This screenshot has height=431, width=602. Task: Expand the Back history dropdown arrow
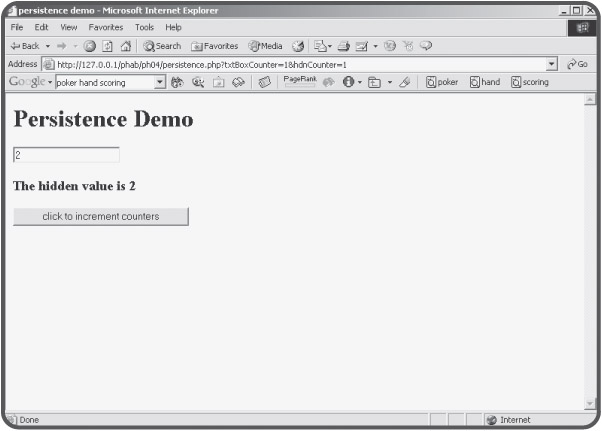tap(47, 46)
